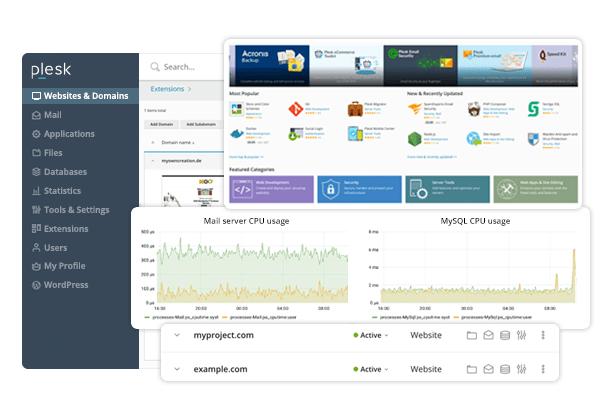Click the Git extension icon

click(x=296, y=109)
